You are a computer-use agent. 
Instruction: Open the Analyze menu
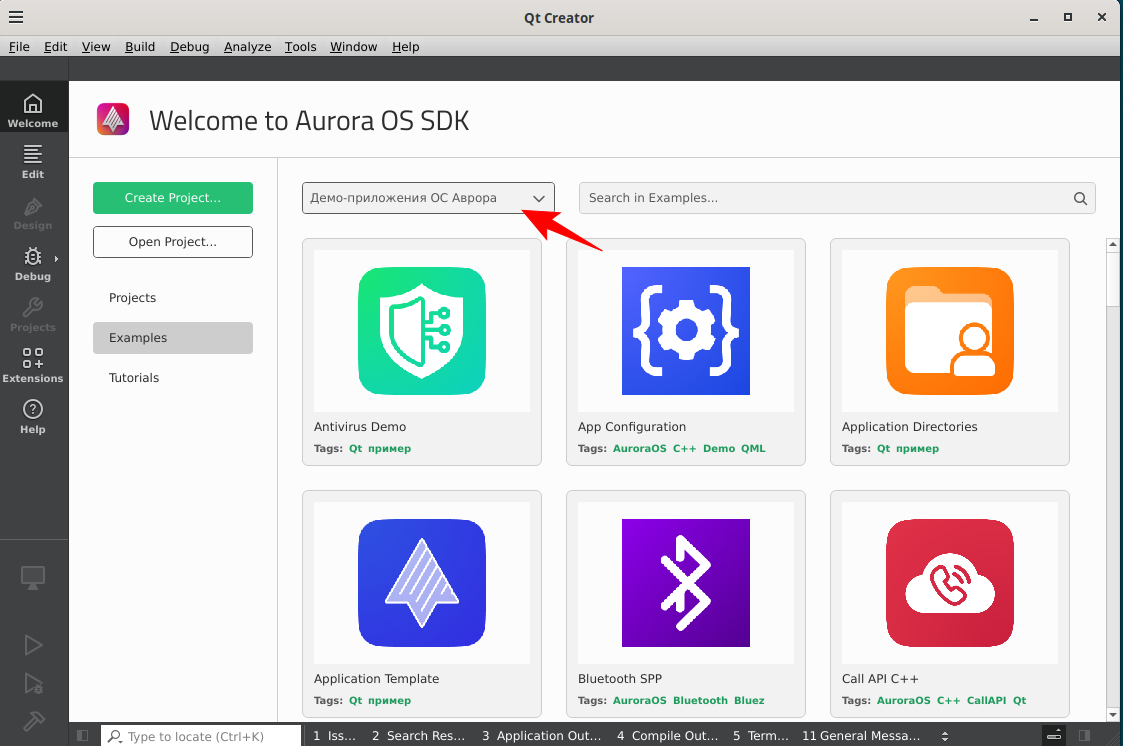click(247, 47)
